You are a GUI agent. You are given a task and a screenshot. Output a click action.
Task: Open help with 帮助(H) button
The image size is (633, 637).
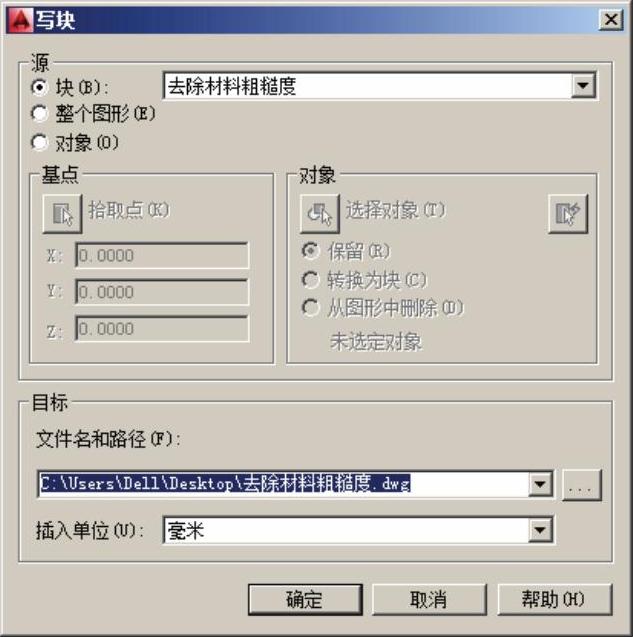pyautogui.click(x=554, y=600)
